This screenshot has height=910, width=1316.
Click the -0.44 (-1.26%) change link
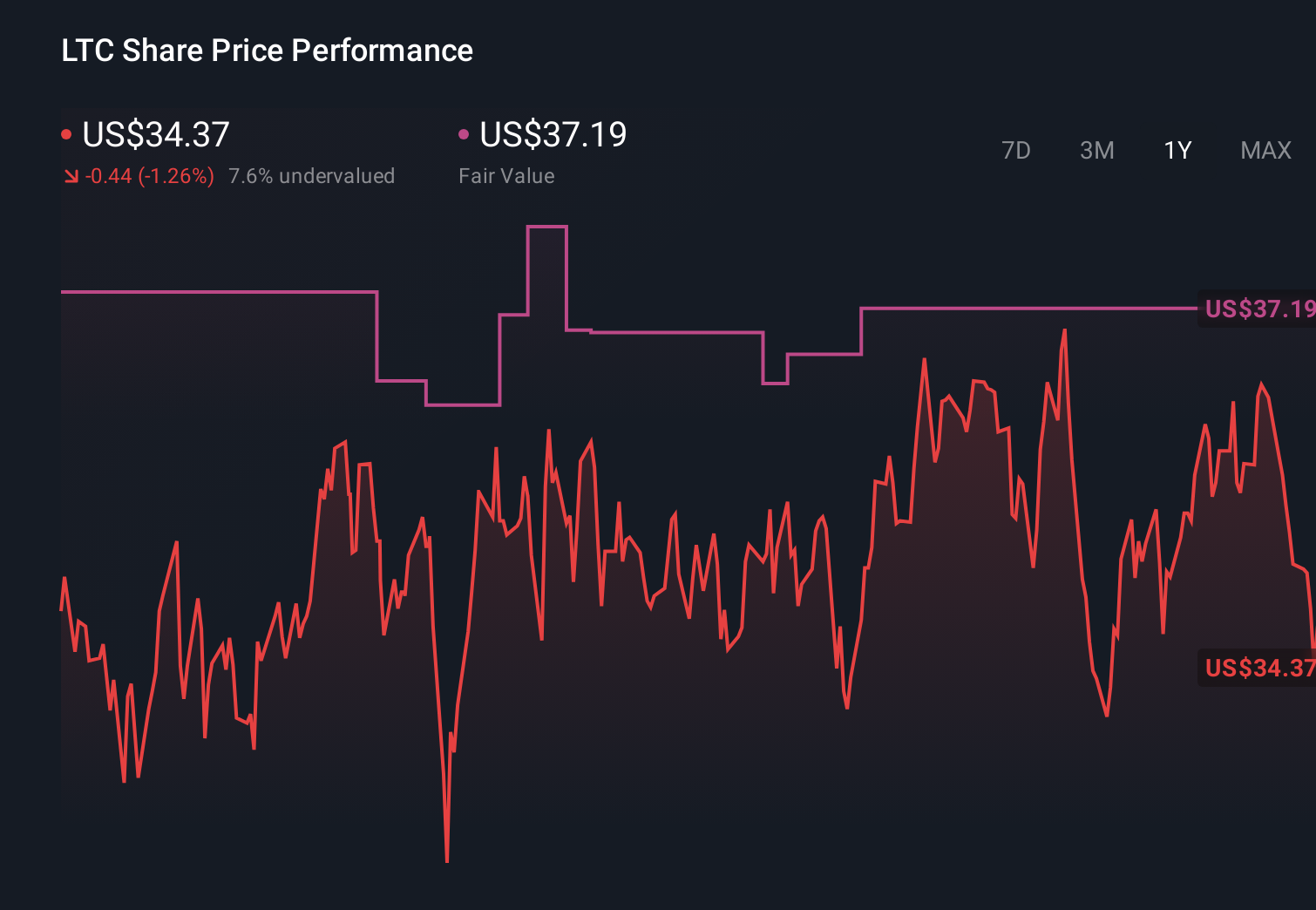click(148, 175)
